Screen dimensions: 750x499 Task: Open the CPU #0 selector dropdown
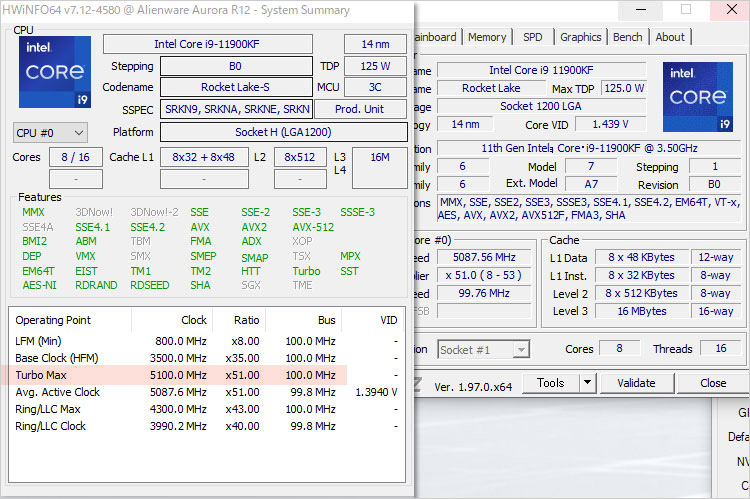point(50,132)
